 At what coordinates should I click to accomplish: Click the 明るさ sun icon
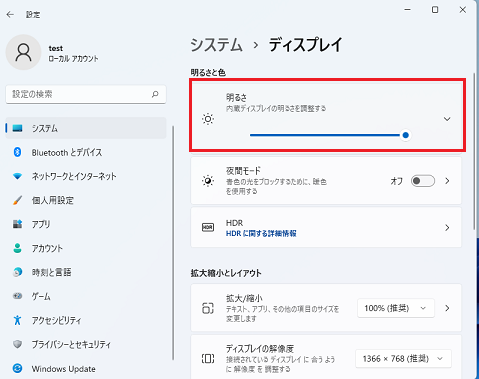pos(208,119)
